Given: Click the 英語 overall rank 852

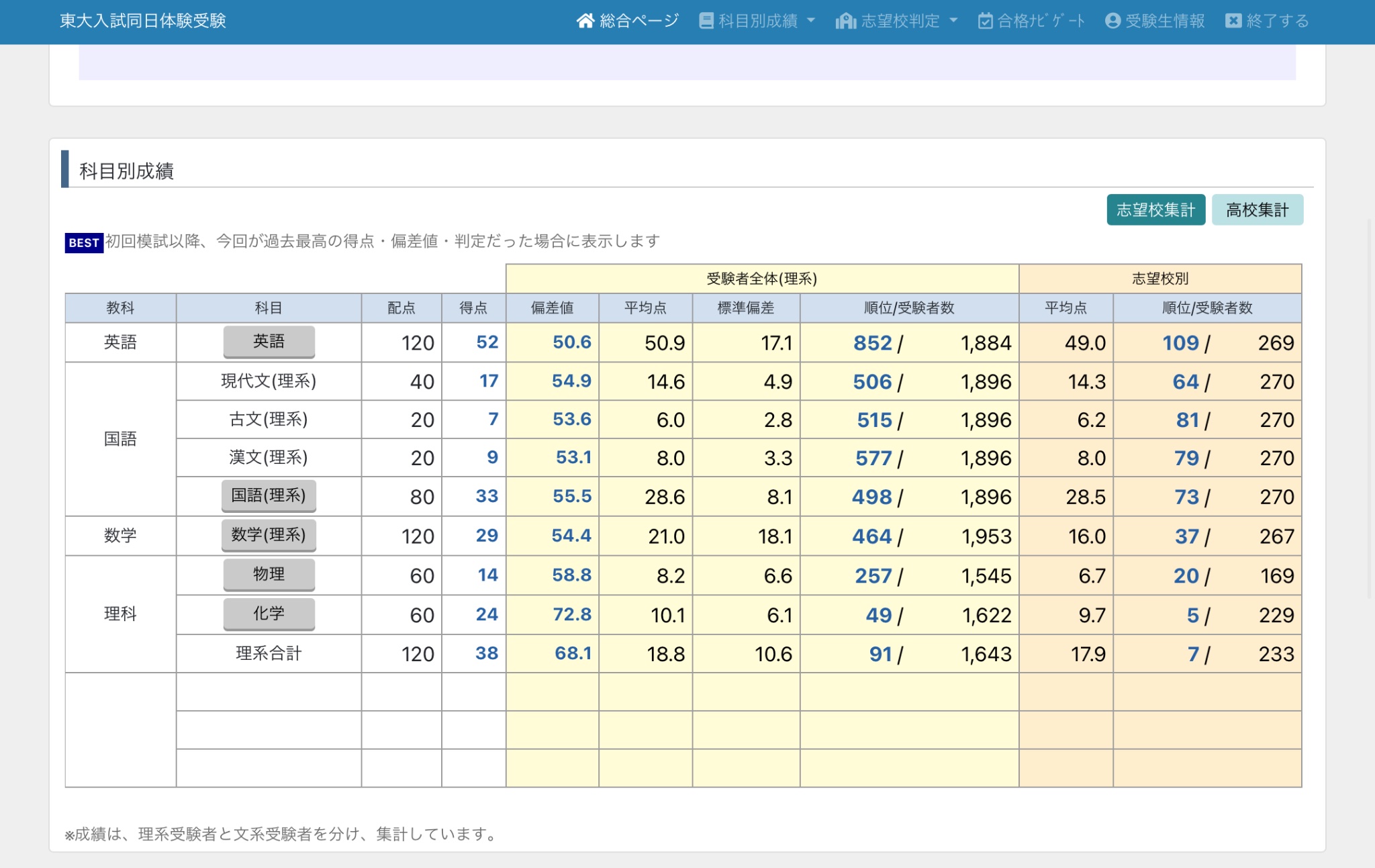Looking at the screenshot, I should point(873,343).
